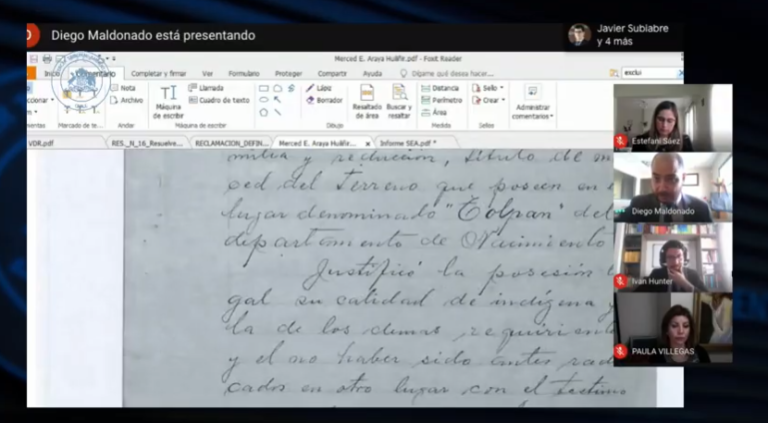Switch to the Formulario ribbon tab
768x423 pixels.
coord(244,73)
